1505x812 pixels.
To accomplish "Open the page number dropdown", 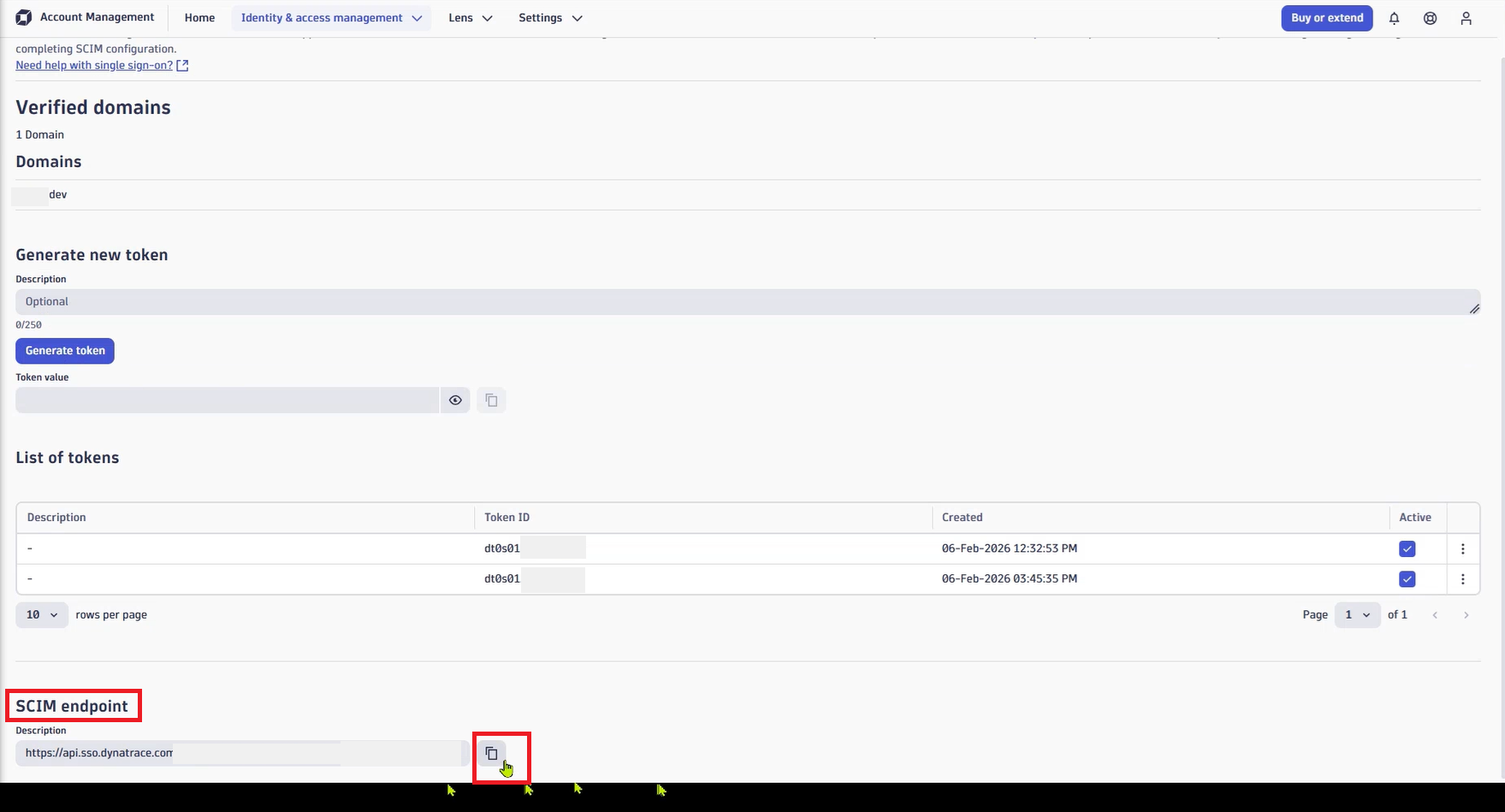I will point(1357,615).
